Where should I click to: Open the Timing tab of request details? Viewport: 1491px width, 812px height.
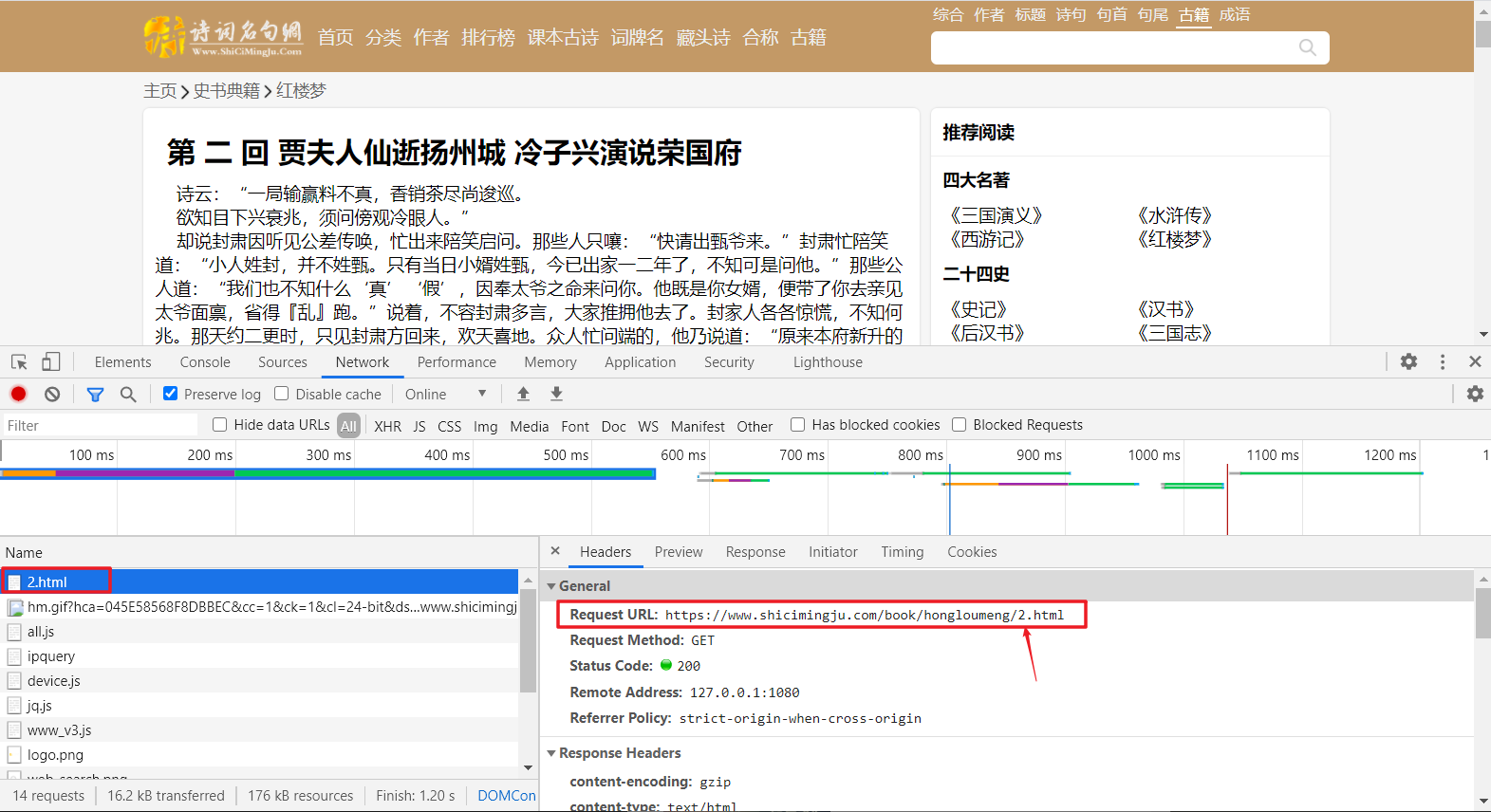(x=902, y=552)
